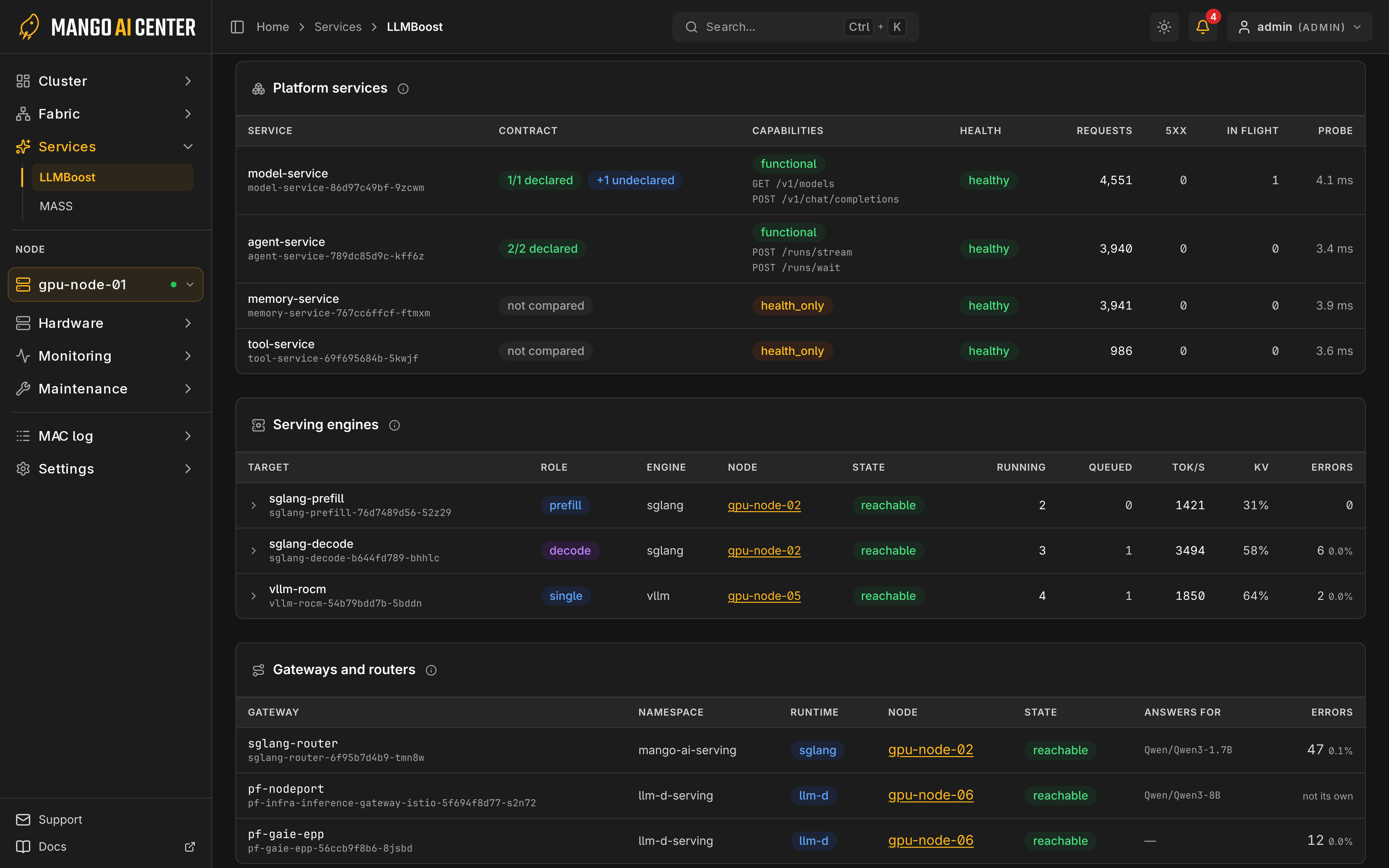Open Support mail icon

23,819
